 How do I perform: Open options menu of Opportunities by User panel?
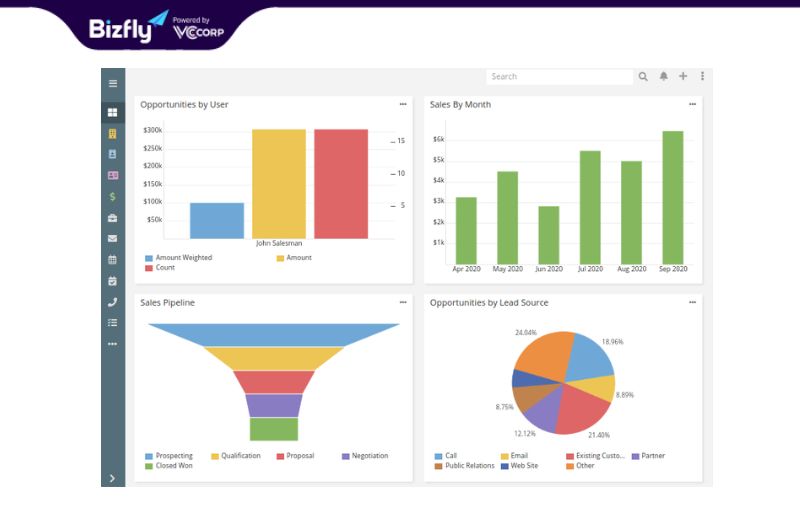coord(403,104)
